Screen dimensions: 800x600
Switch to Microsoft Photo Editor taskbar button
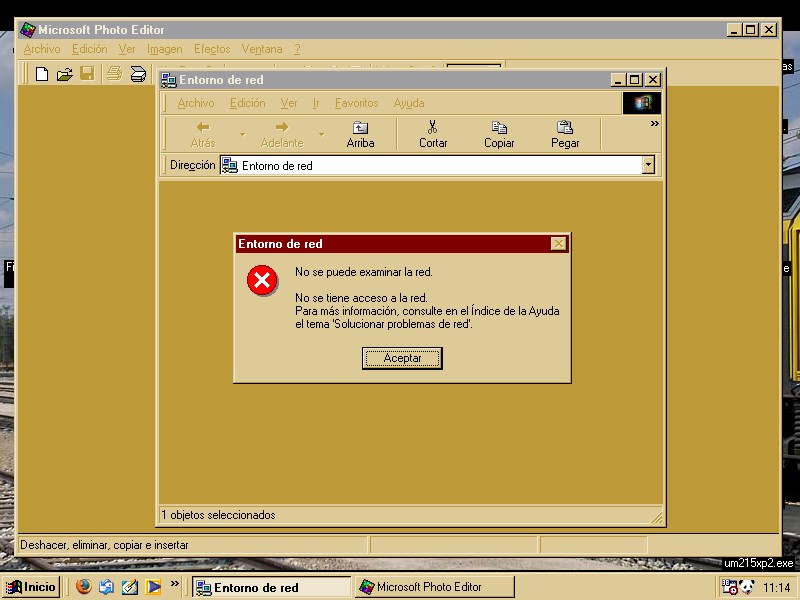[435, 587]
